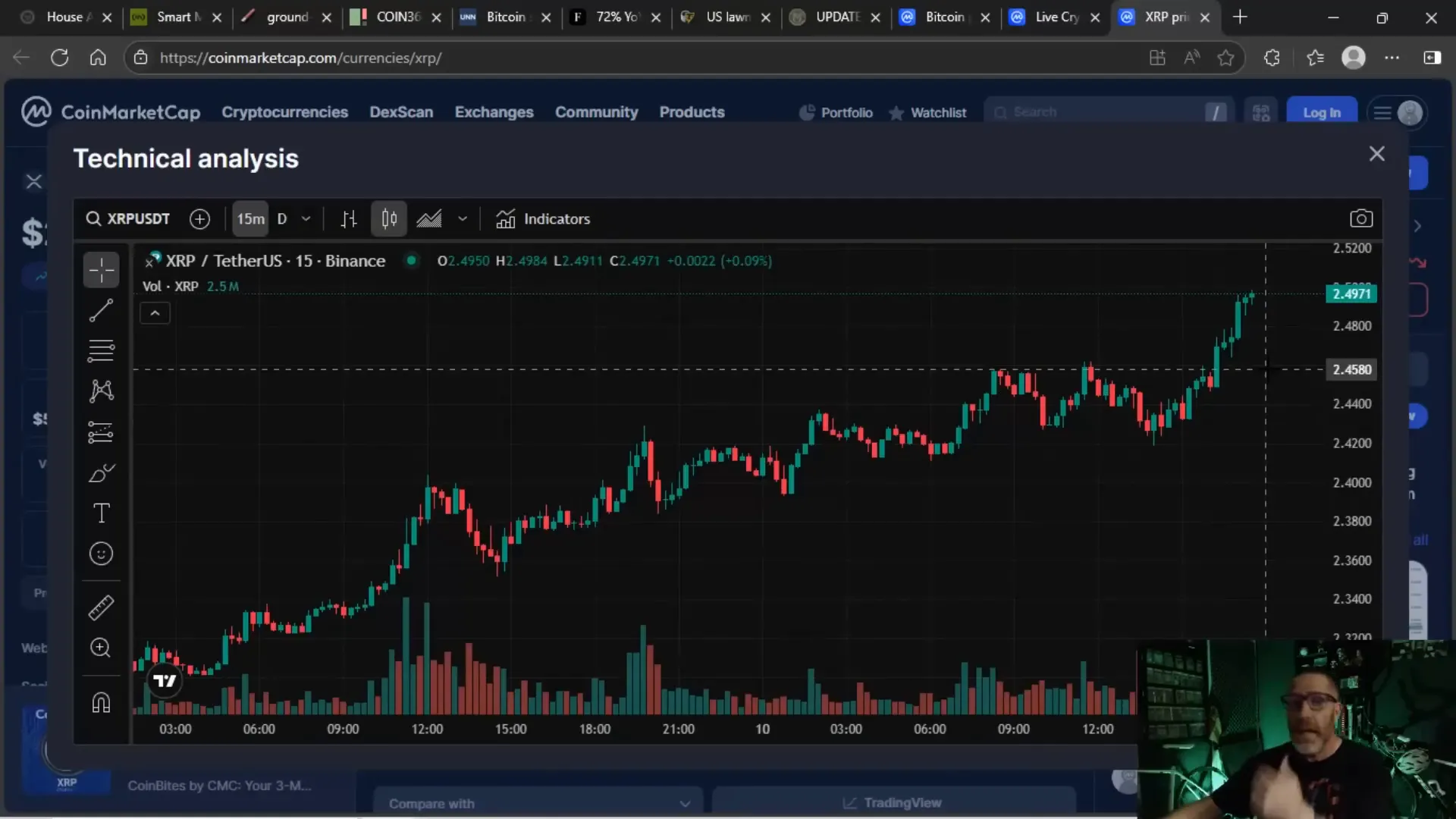Select the Text annotation tool
1456x819 pixels.
pos(101,513)
